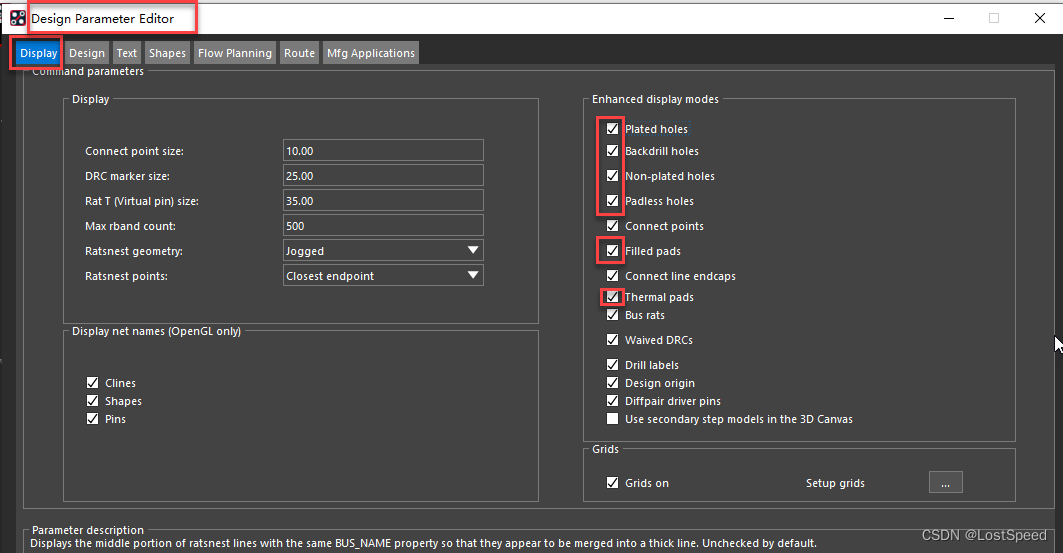The width and height of the screenshot is (1063, 553).
Task: Click the Connect point size field
Action: (383, 151)
